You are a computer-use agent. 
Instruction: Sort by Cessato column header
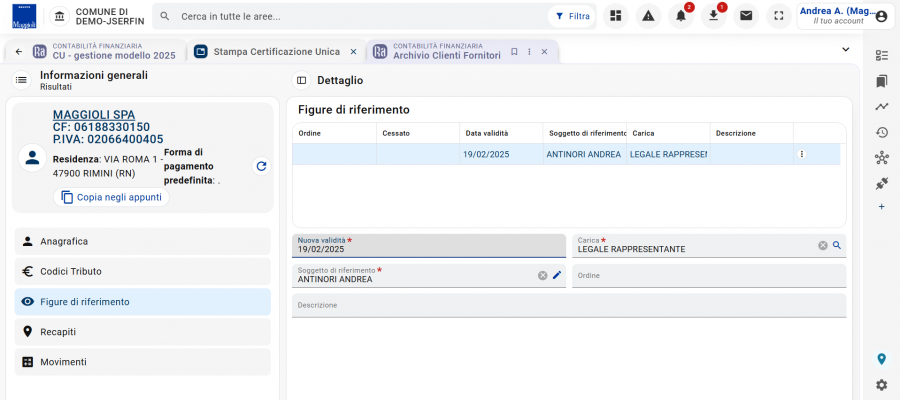(418, 133)
